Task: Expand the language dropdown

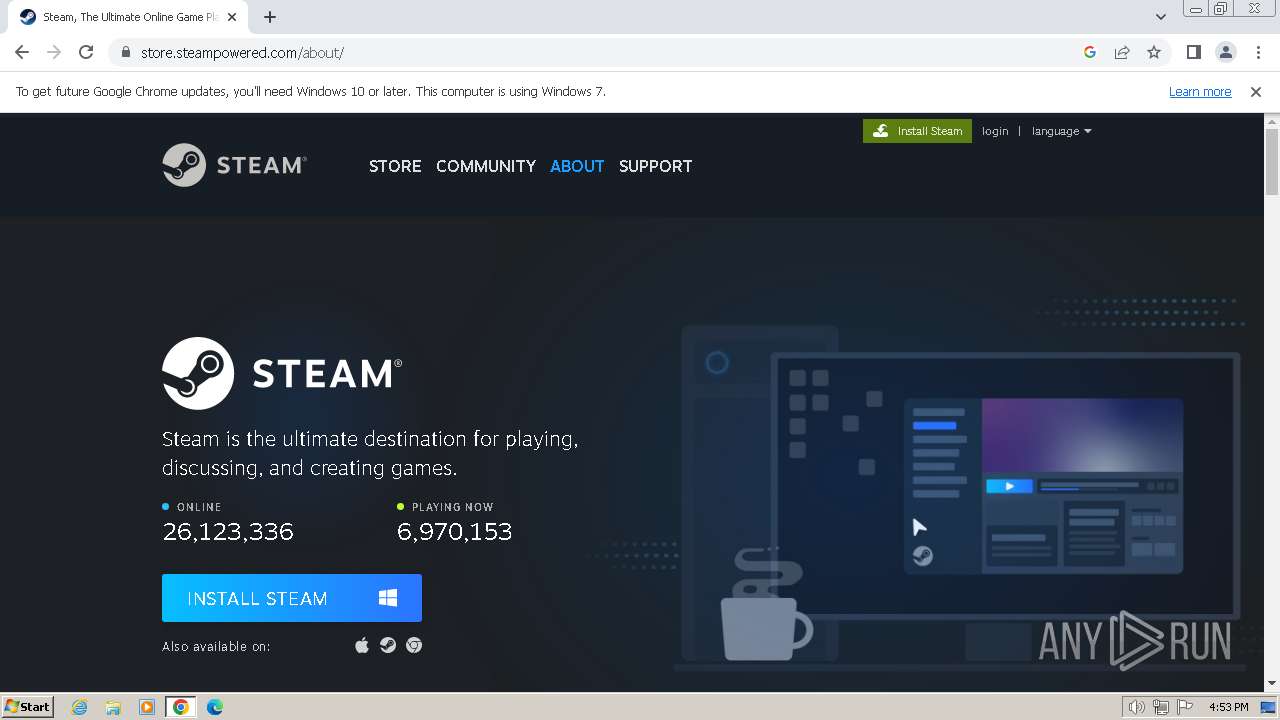Action: click(1061, 131)
